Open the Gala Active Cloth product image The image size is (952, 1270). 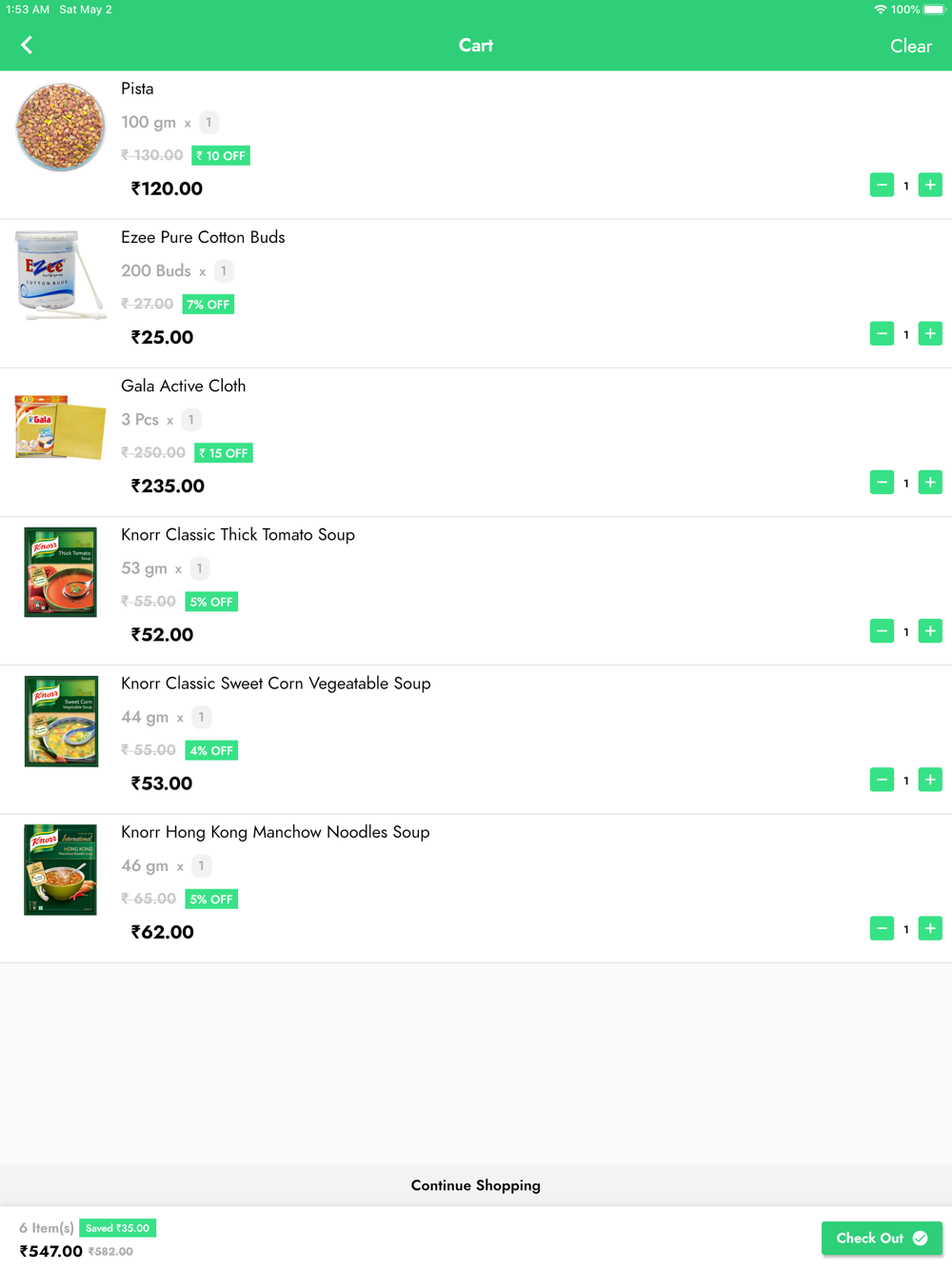click(x=60, y=427)
